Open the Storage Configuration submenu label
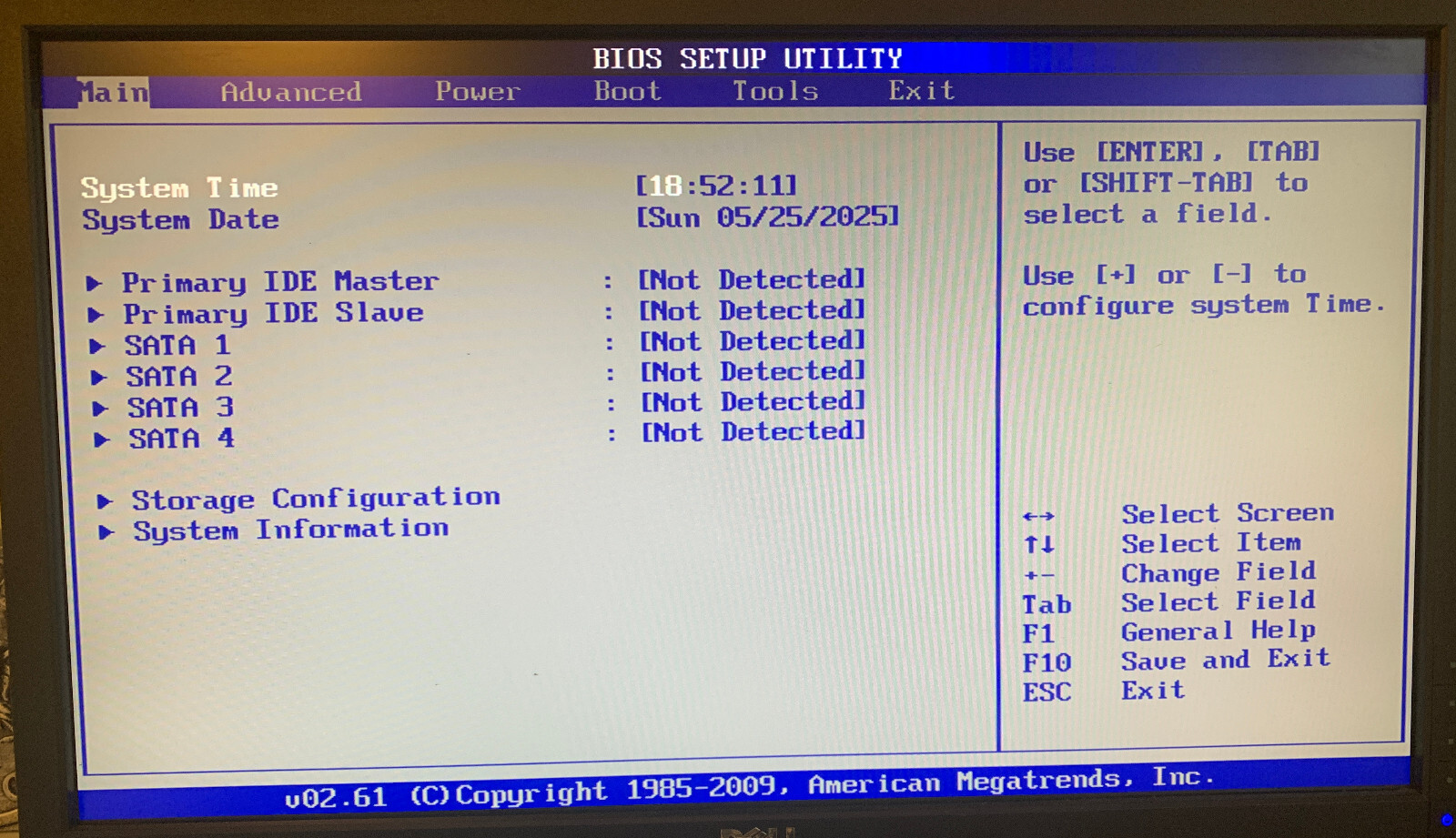 click(316, 499)
